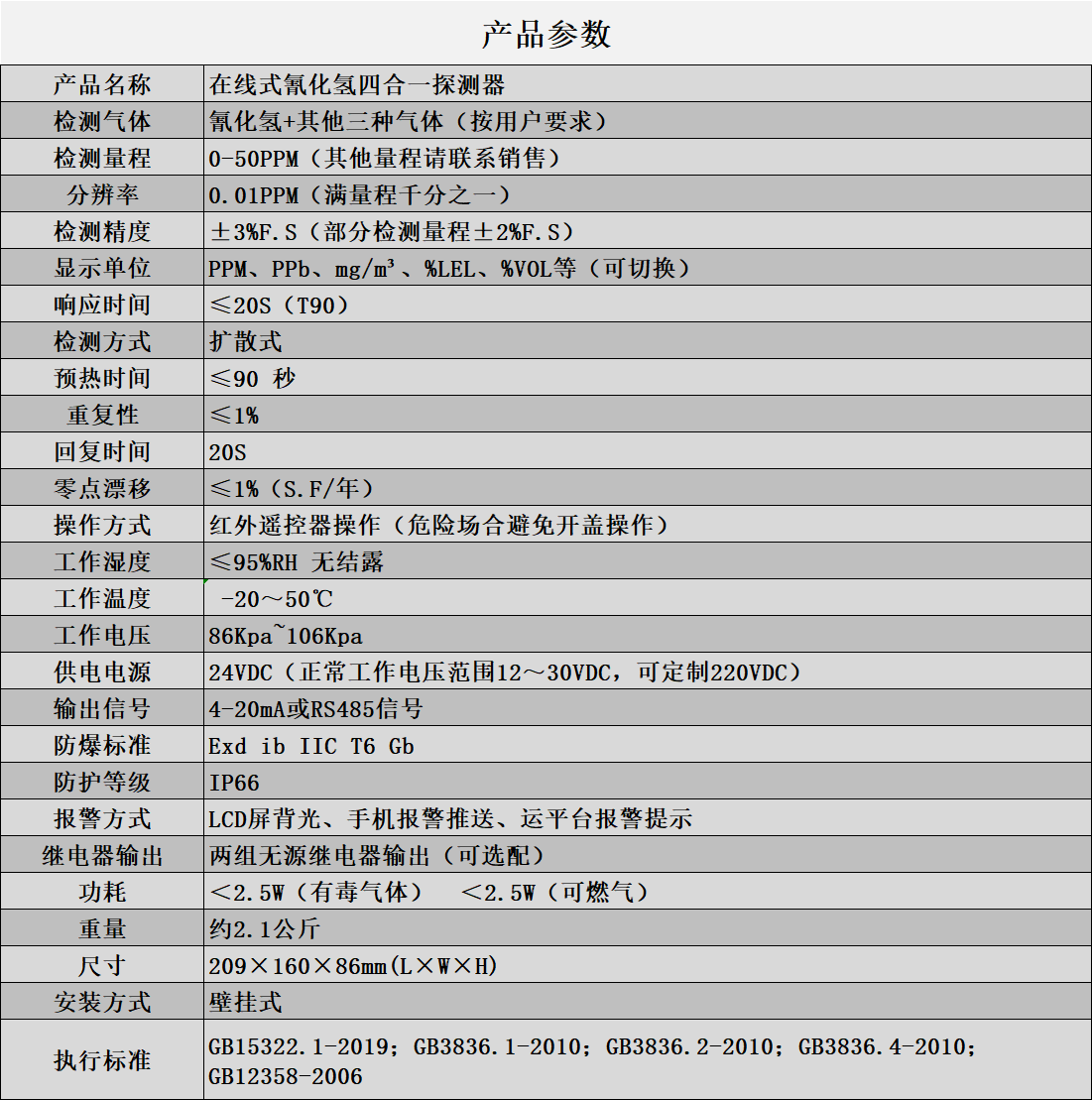The image size is (1092, 1100).
Task: Click the ≤20S（T90）value cell
Action: tap(648, 305)
